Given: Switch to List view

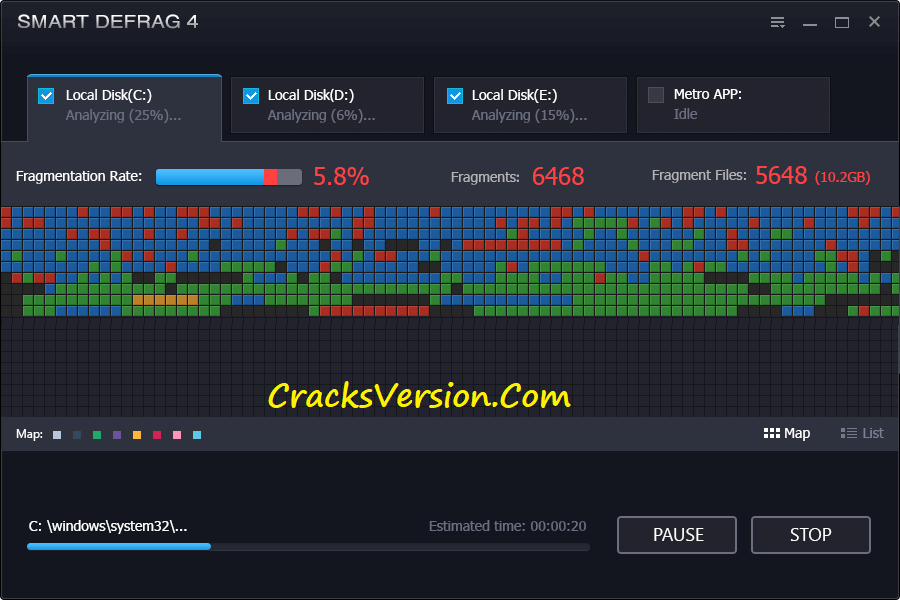Looking at the screenshot, I should [x=862, y=433].
